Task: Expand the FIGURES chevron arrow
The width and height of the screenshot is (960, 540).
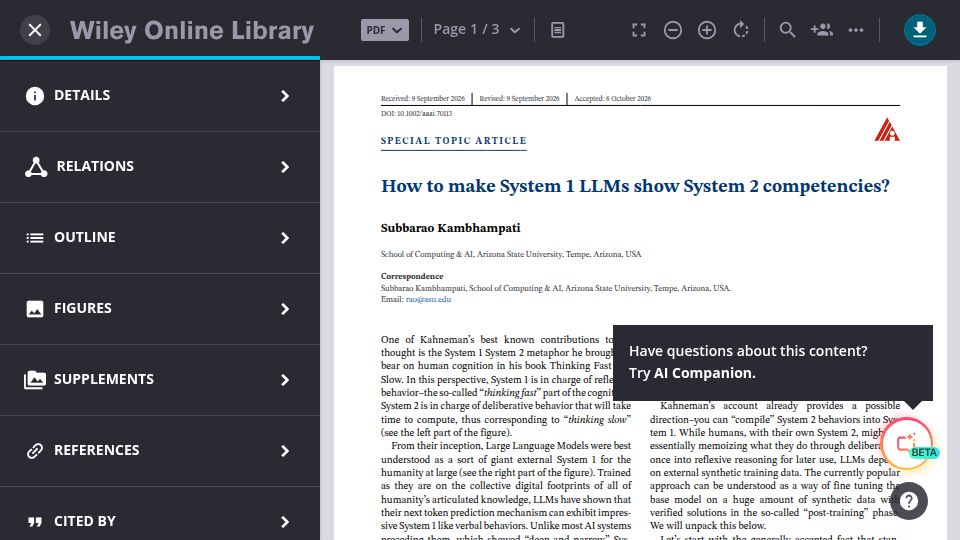Action: coord(285,309)
